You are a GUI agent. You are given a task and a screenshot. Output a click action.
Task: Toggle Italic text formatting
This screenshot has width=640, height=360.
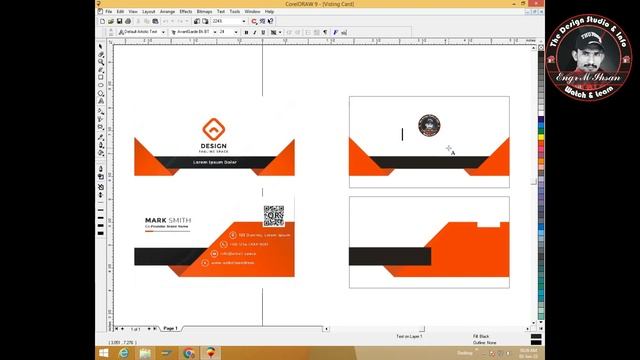255,32
